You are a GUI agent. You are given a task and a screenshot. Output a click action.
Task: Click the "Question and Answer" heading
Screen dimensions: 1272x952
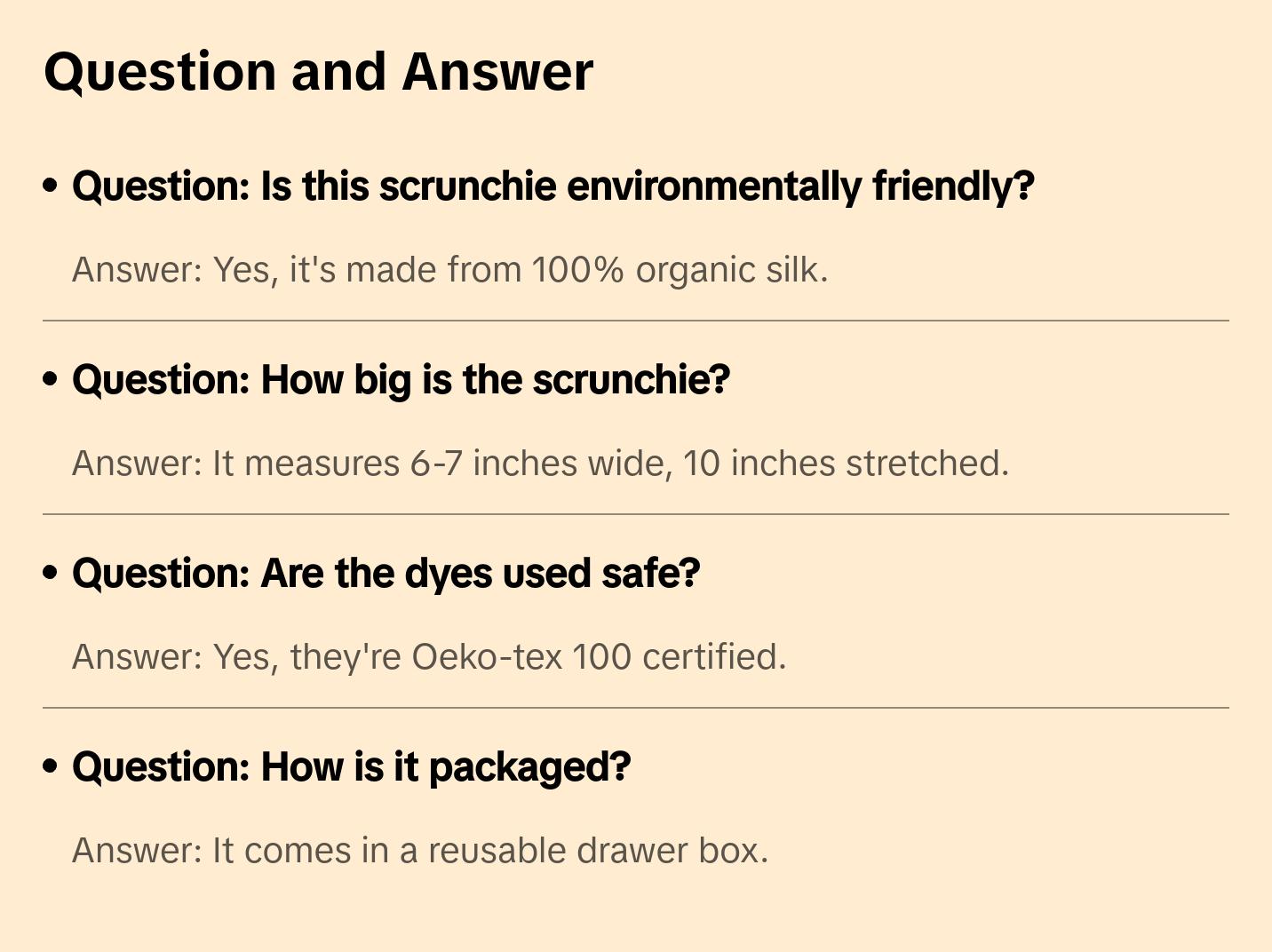(x=318, y=72)
